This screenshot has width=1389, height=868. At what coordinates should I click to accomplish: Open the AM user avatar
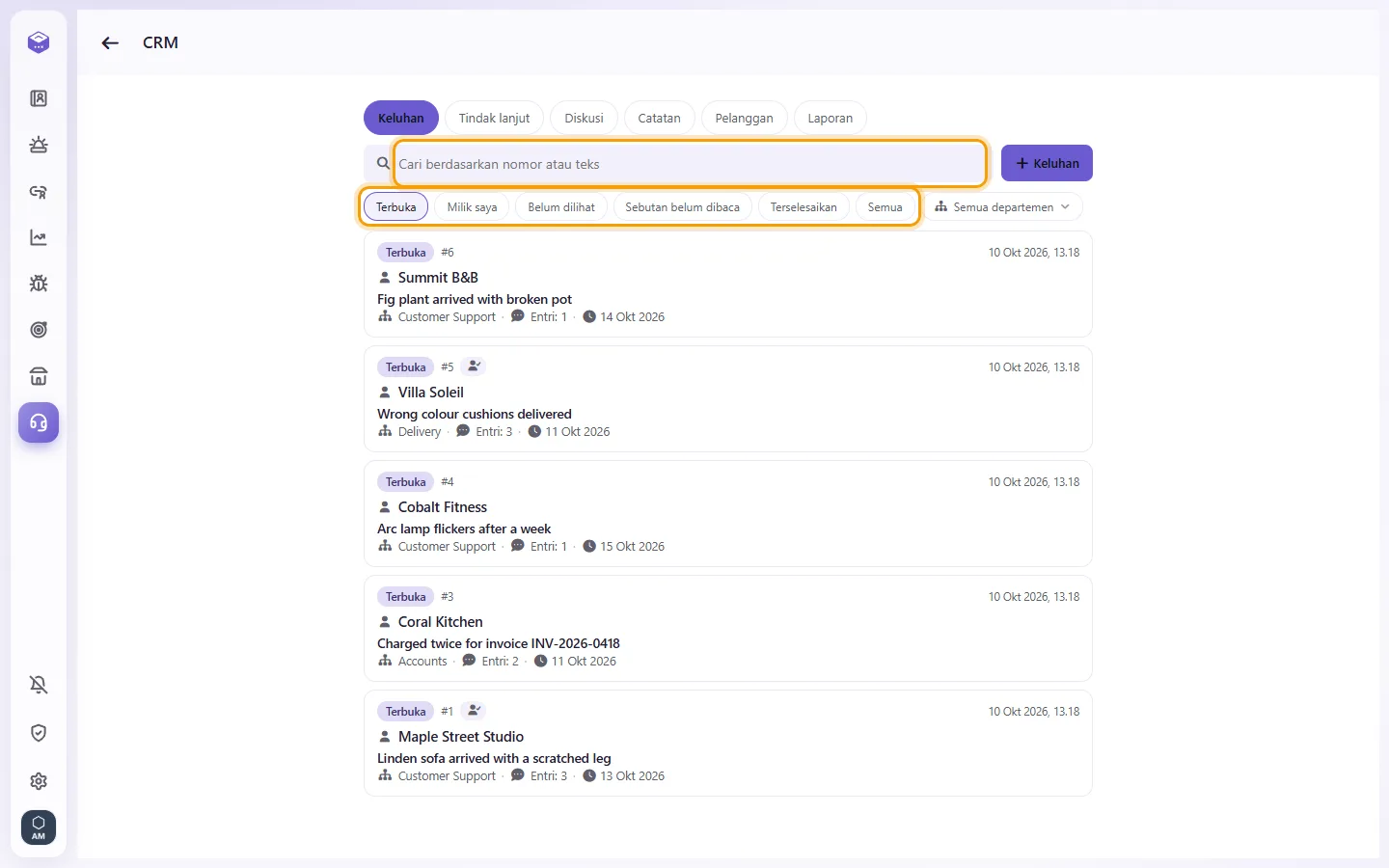[x=39, y=827]
